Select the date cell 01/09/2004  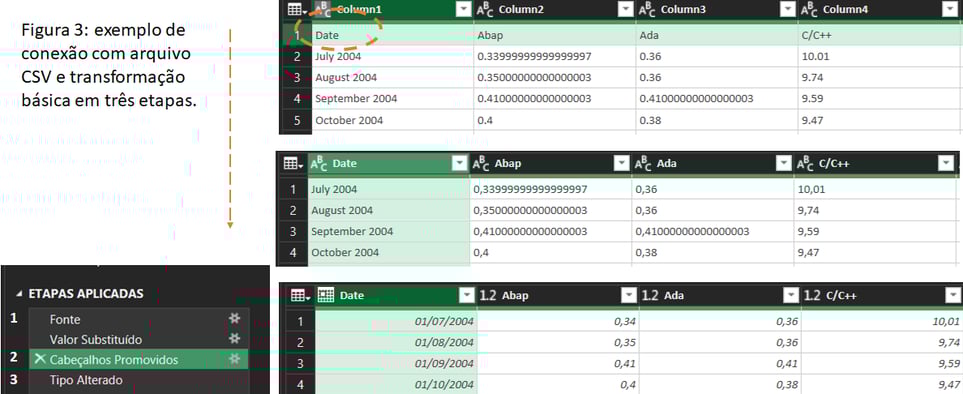(x=396, y=363)
